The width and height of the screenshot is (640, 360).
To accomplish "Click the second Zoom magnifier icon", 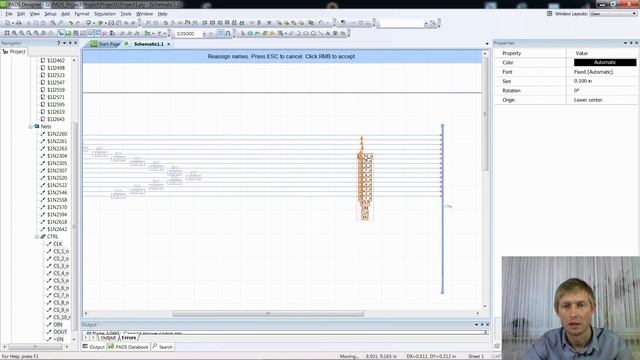I will [22, 33].
